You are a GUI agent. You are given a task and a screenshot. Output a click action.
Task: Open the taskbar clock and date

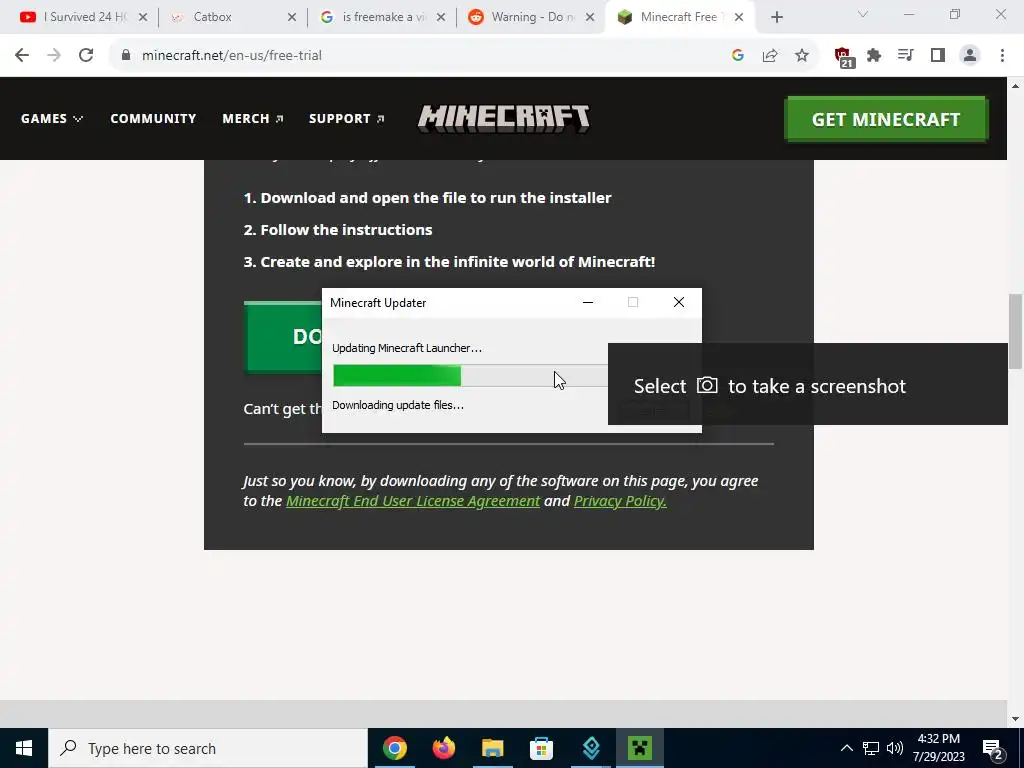(938, 748)
